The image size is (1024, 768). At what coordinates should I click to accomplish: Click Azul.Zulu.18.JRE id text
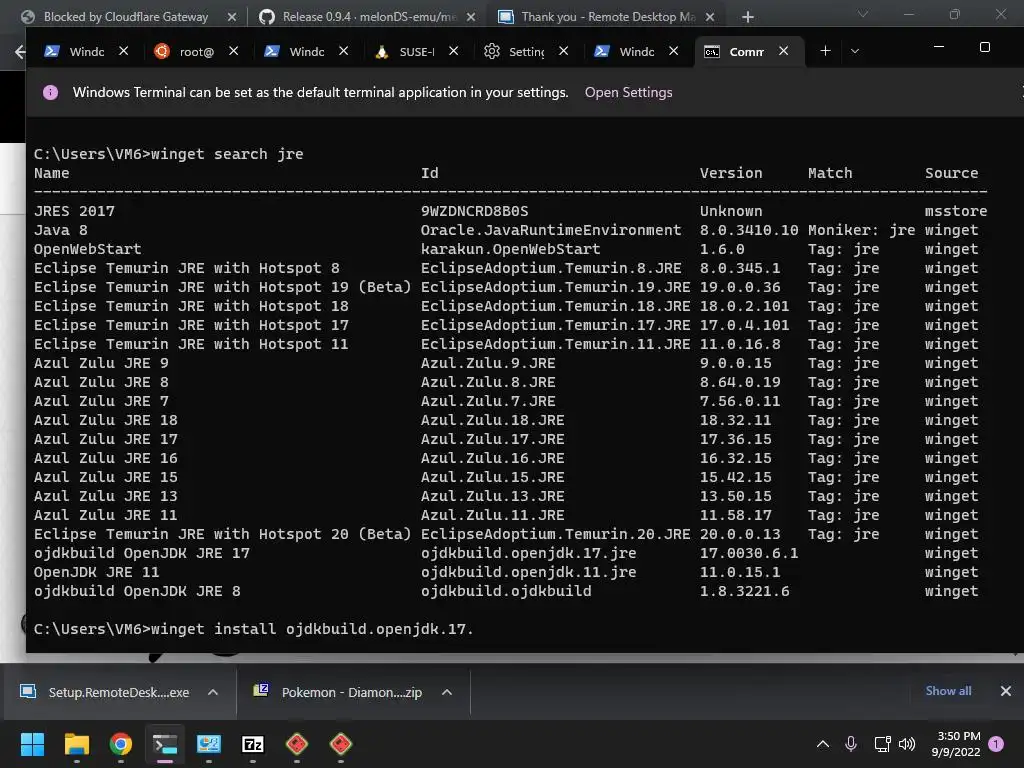492,420
